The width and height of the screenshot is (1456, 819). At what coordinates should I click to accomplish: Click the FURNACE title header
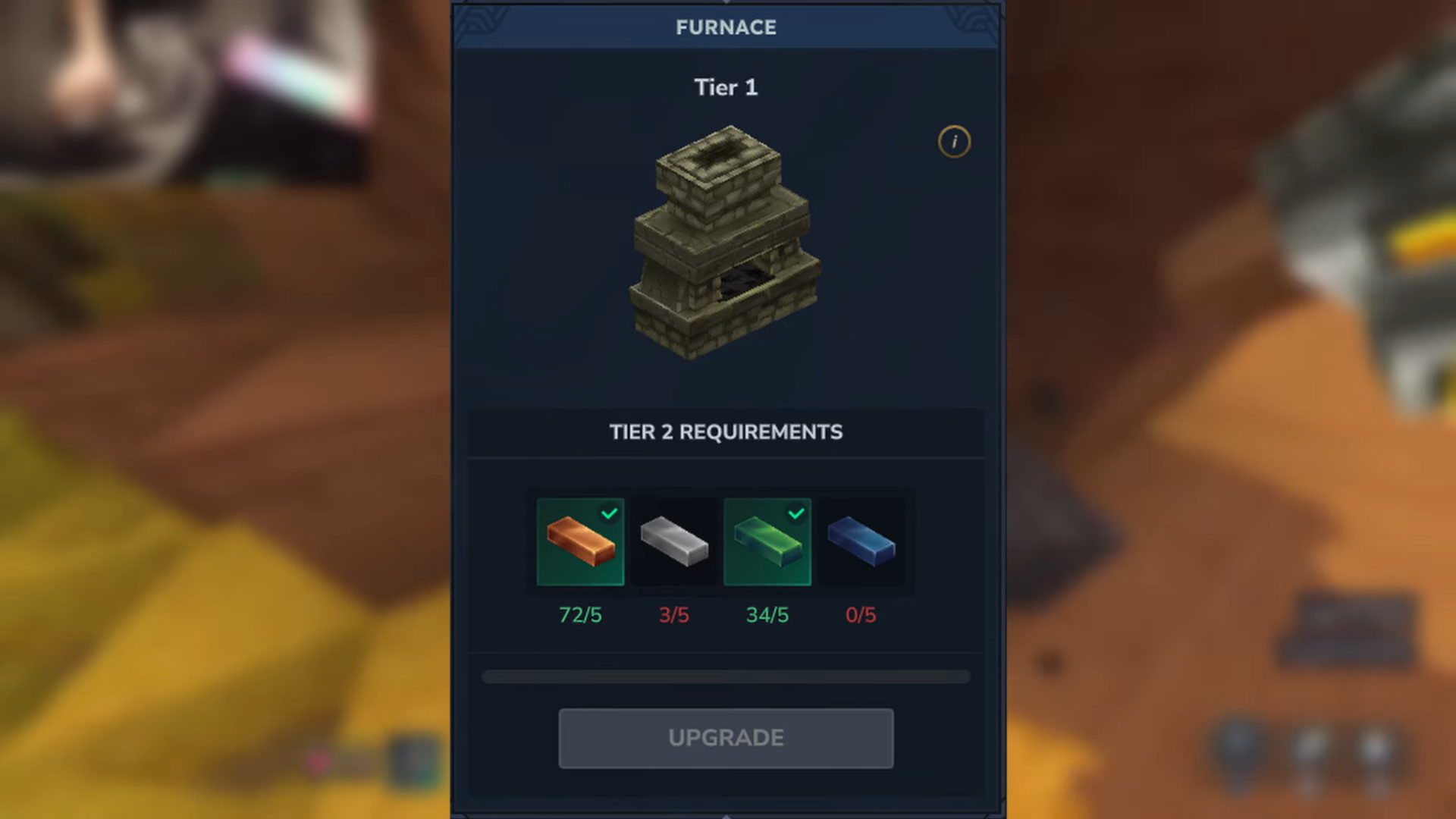(x=726, y=27)
